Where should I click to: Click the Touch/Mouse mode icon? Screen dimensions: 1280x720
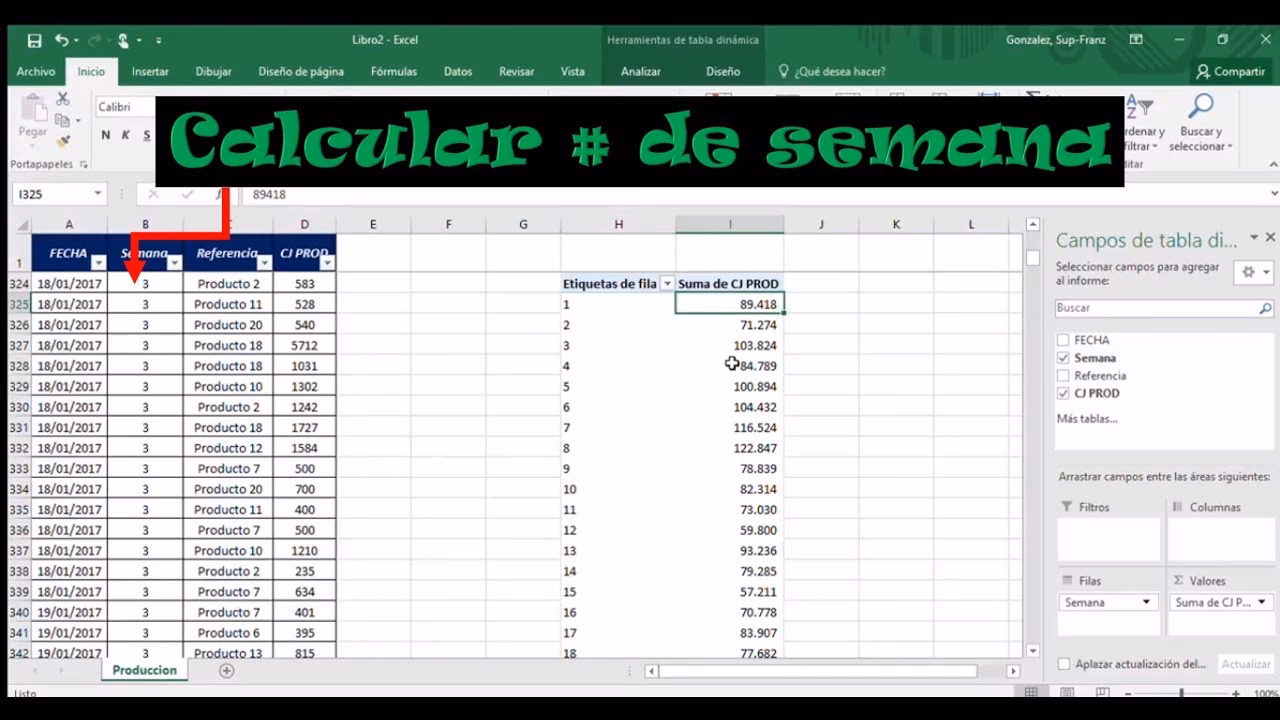(121, 39)
